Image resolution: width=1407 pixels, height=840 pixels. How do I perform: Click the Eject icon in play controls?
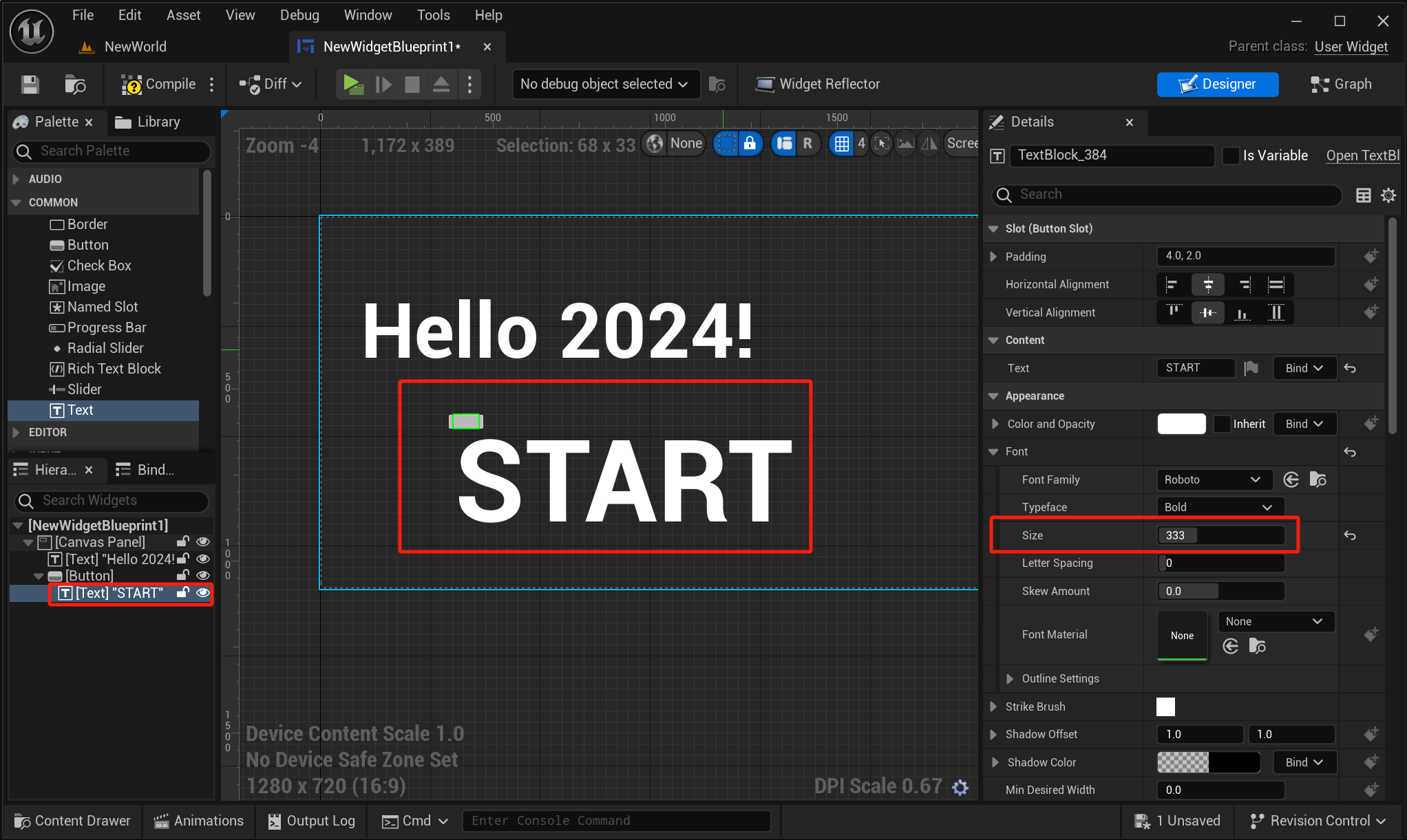point(441,85)
